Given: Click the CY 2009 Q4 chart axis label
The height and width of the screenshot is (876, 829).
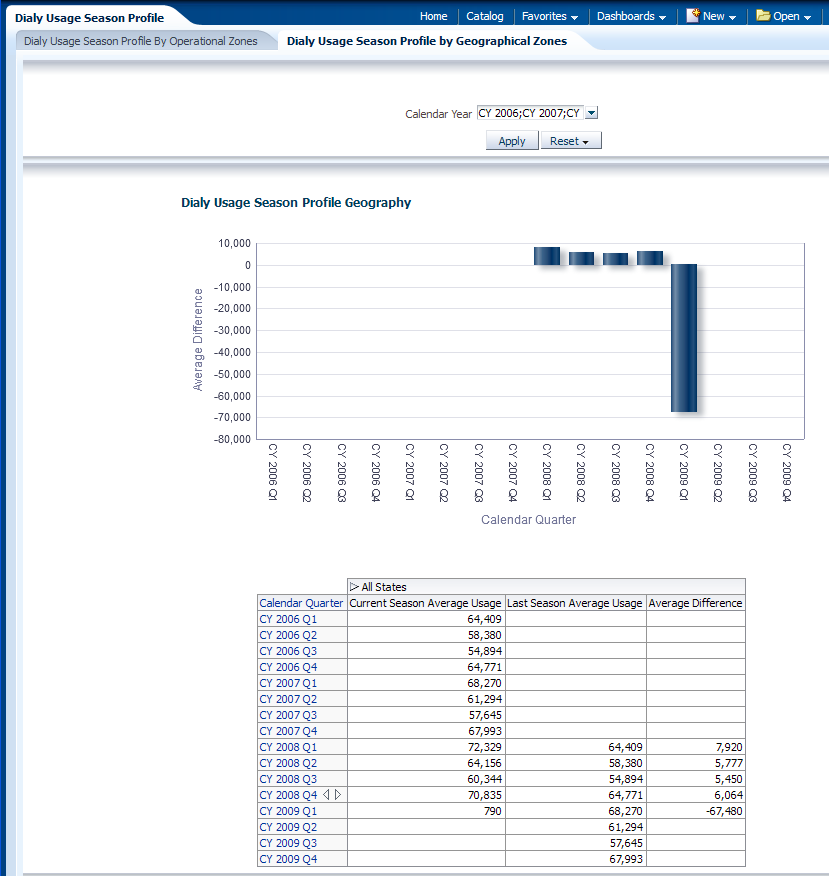Looking at the screenshot, I should [x=787, y=473].
